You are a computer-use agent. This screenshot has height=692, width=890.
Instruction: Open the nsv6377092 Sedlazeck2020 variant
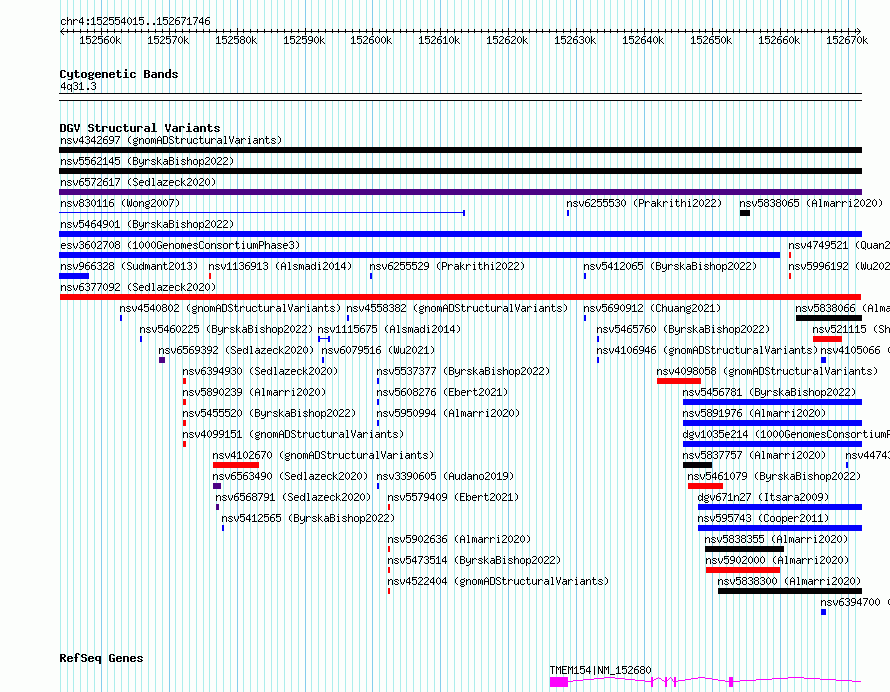tap(138, 287)
